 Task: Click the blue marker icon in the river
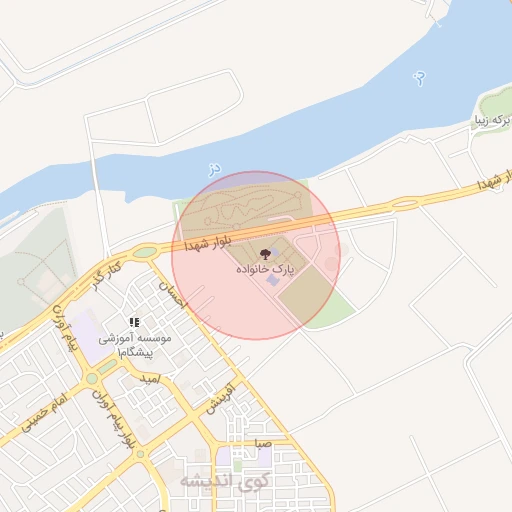pyautogui.click(x=420, y=79)
